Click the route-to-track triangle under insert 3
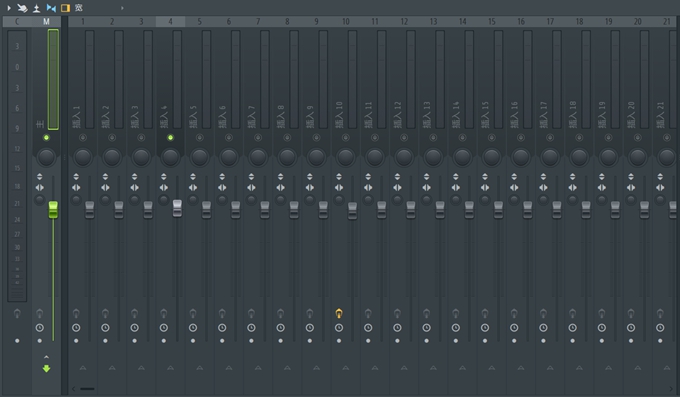This screenshot has height=397, width=680. tap(141, 368)
